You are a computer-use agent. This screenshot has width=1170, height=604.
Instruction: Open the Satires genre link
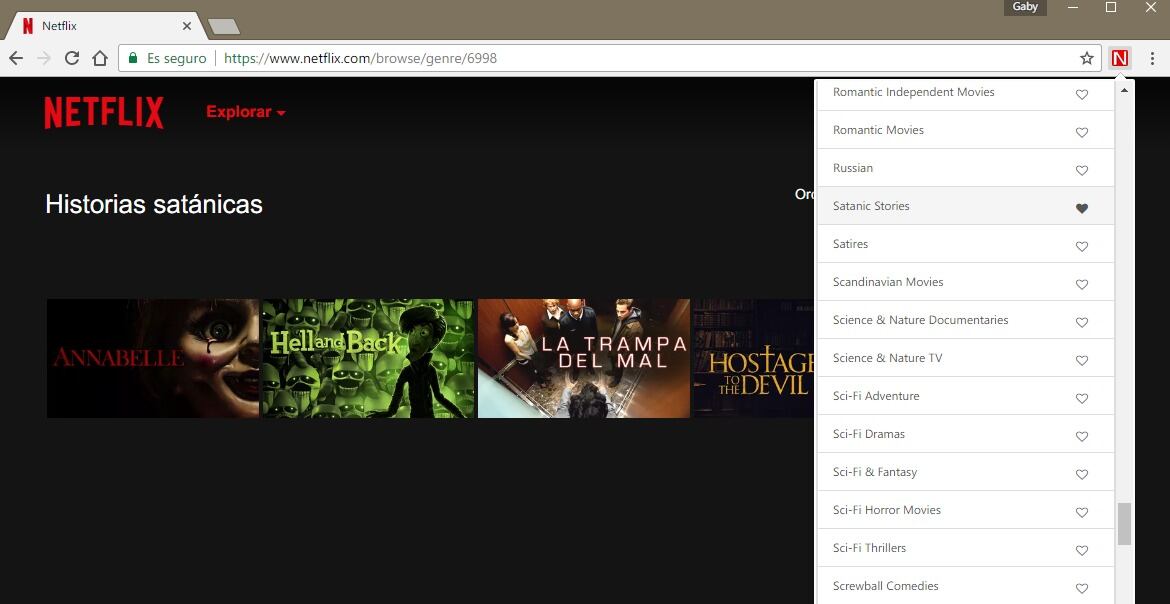click(x=850, y=244)
